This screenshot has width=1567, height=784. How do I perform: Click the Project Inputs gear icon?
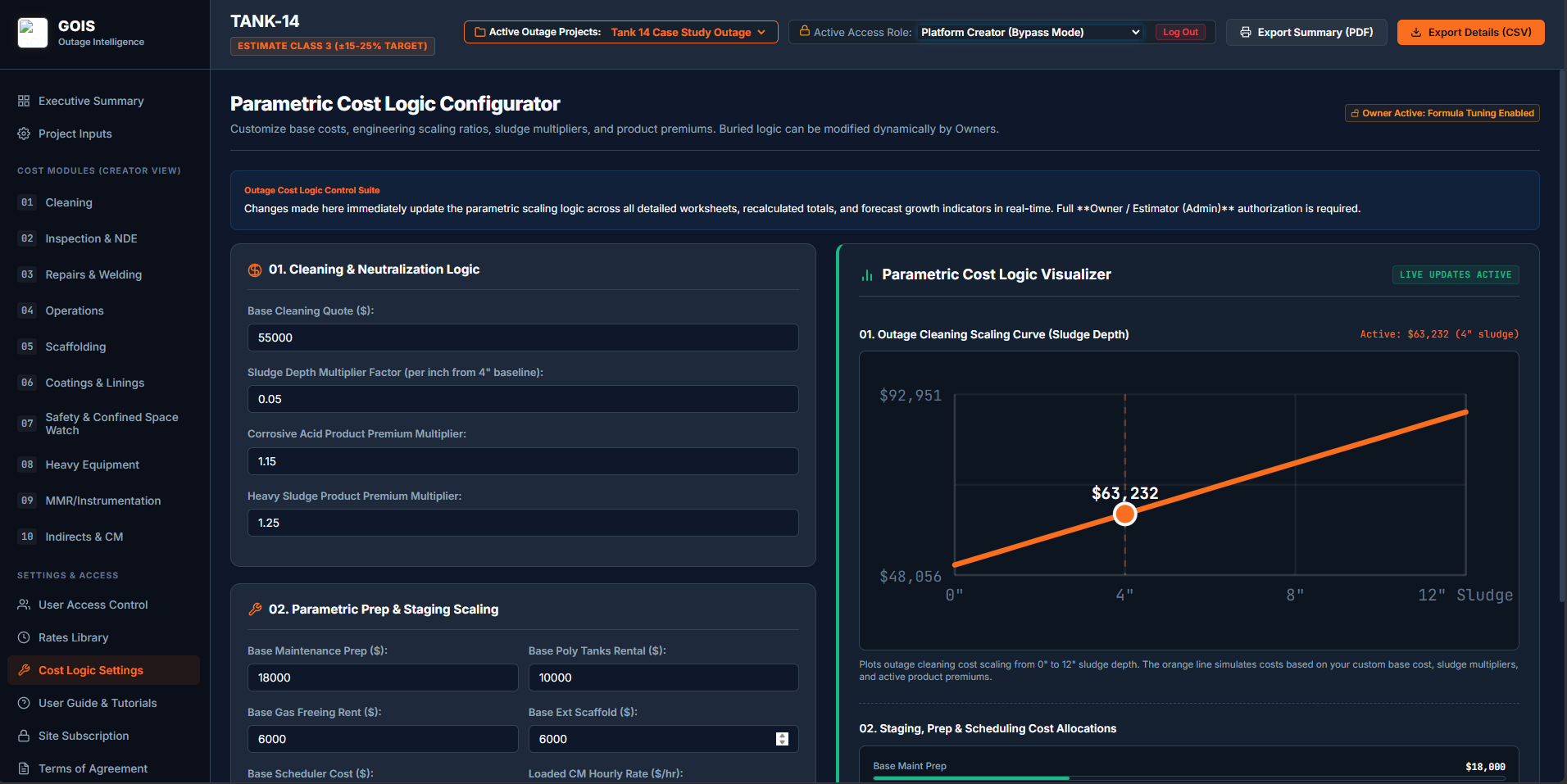tap(24, 134)
